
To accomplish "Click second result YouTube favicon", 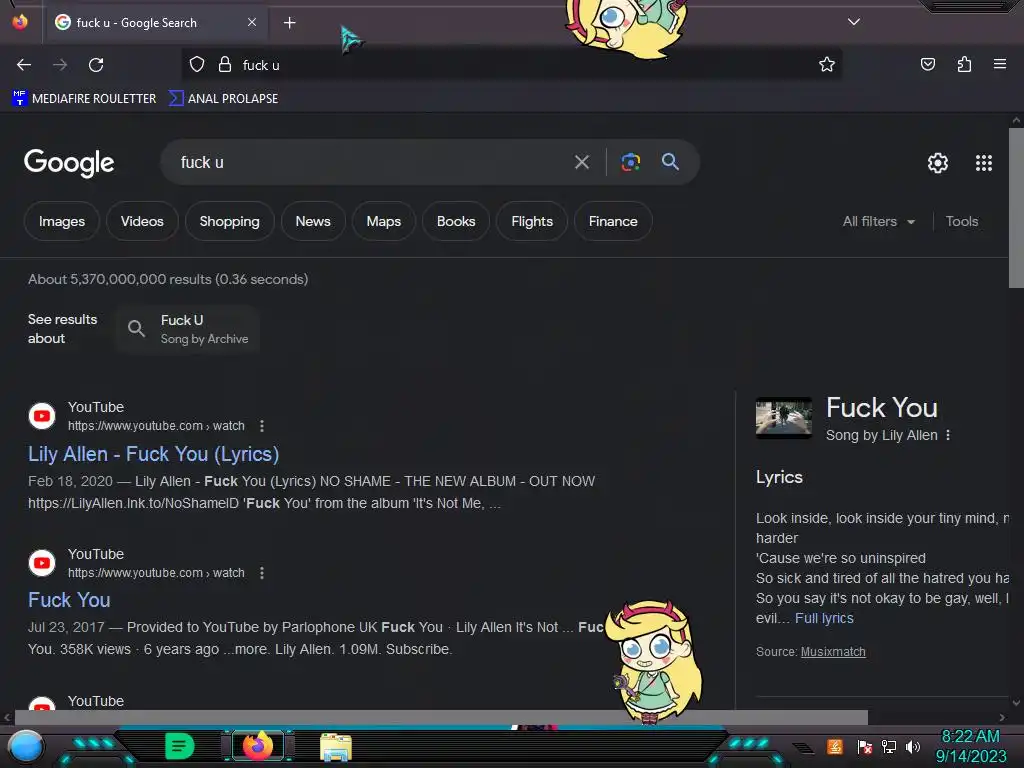I will pos(42,563).
